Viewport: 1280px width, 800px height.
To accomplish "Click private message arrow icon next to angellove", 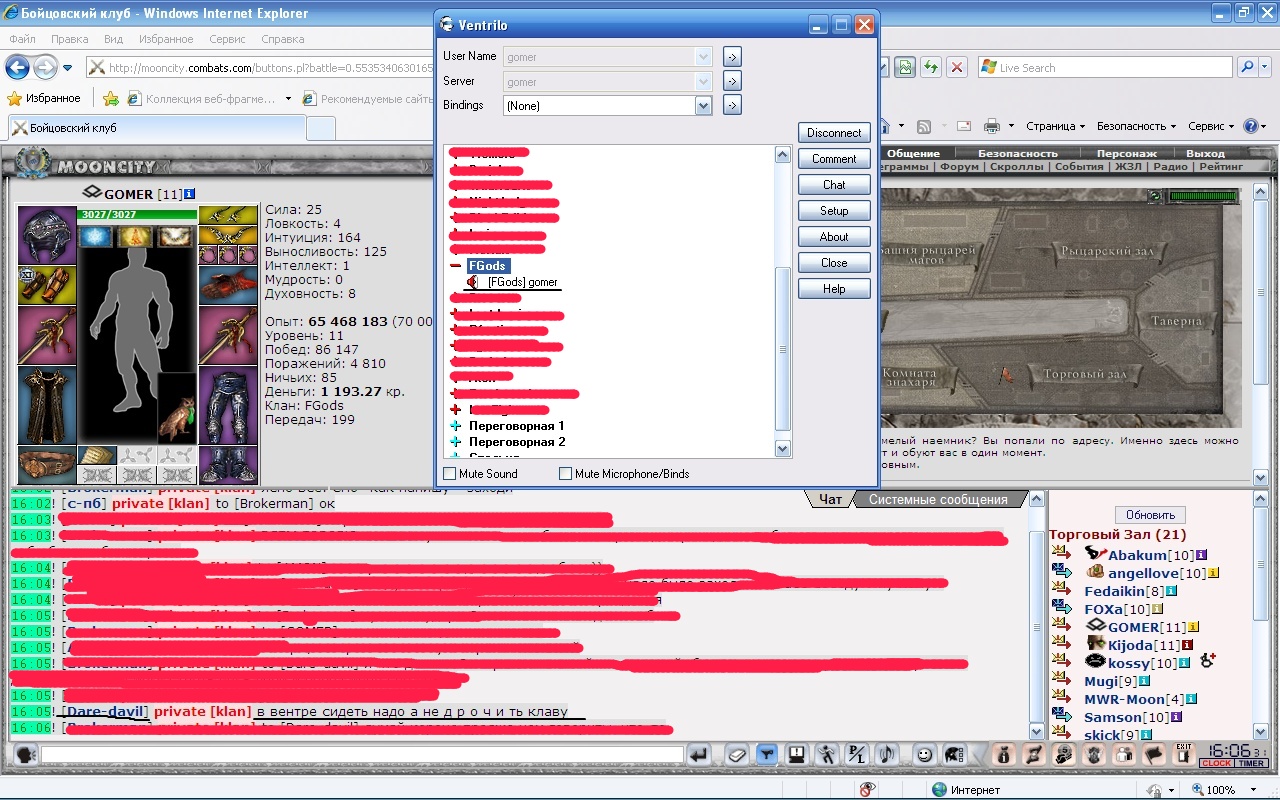I will [x=1061, y=572].
